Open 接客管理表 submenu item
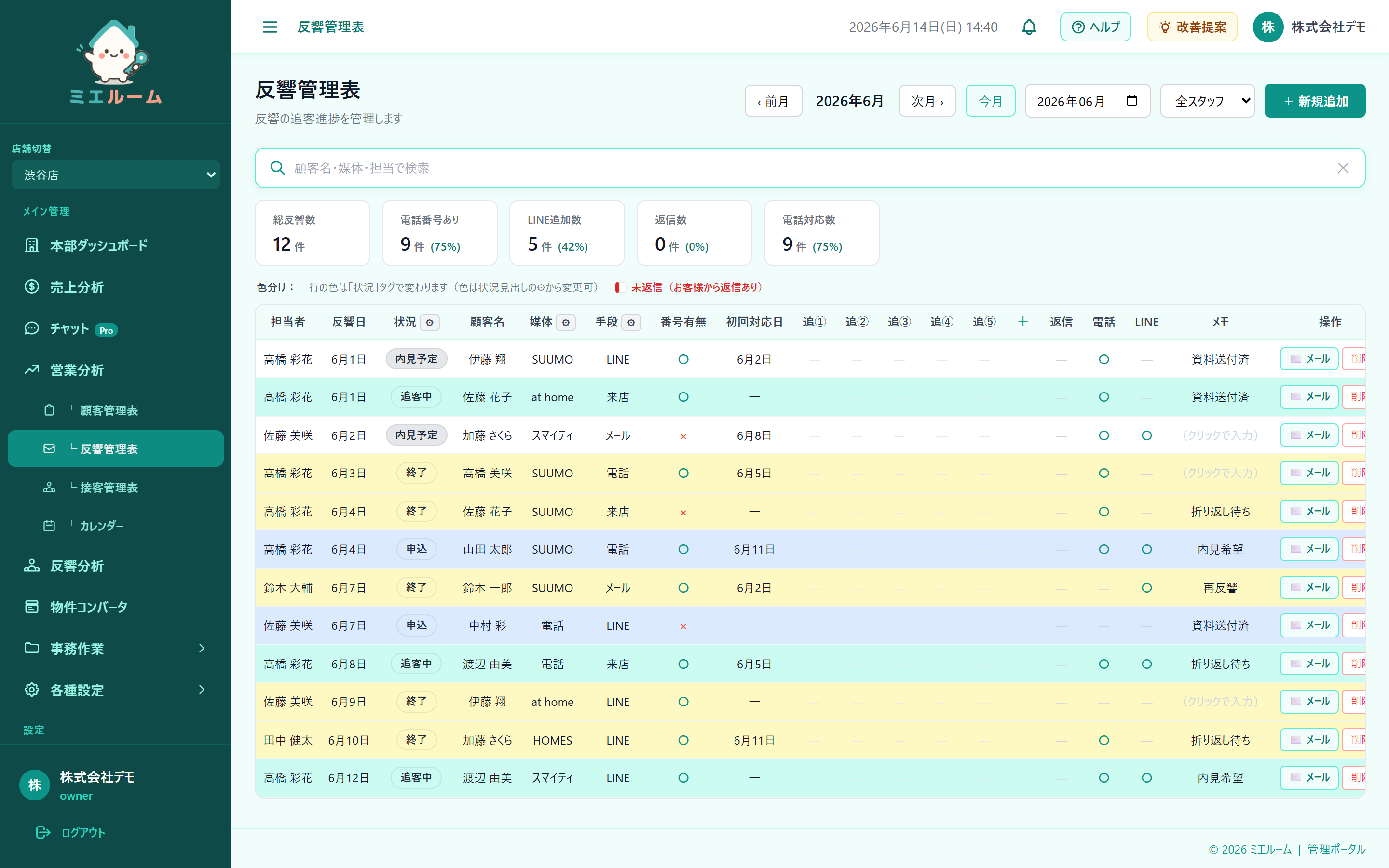The height and width of the screenshot is (868, 1389). coord(115,487)
